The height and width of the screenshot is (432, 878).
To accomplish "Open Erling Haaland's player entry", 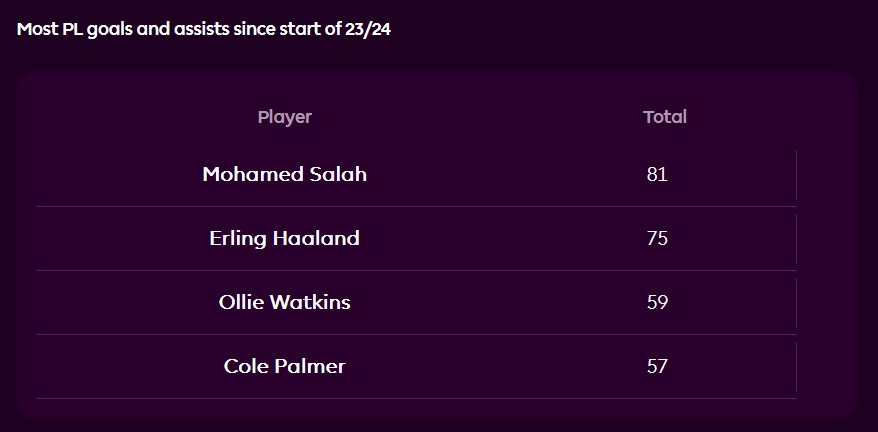I will click(x=285, y=238).
